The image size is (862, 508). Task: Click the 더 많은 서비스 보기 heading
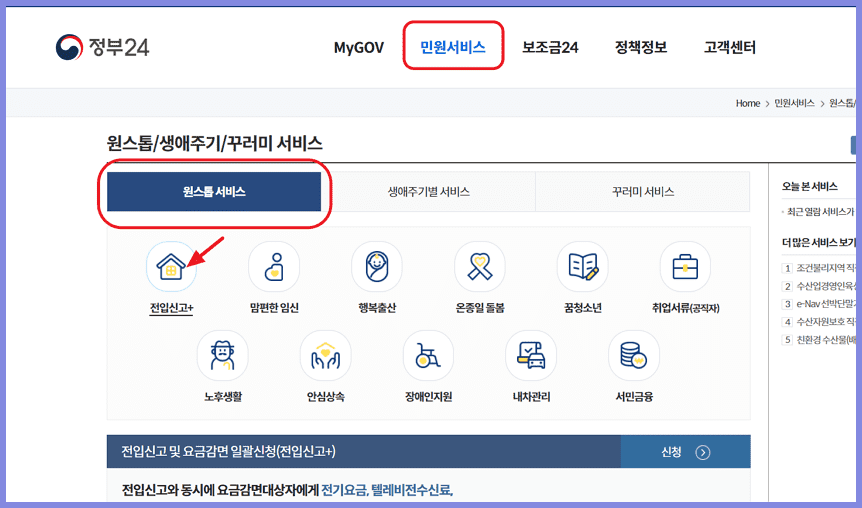click(819, 242)
